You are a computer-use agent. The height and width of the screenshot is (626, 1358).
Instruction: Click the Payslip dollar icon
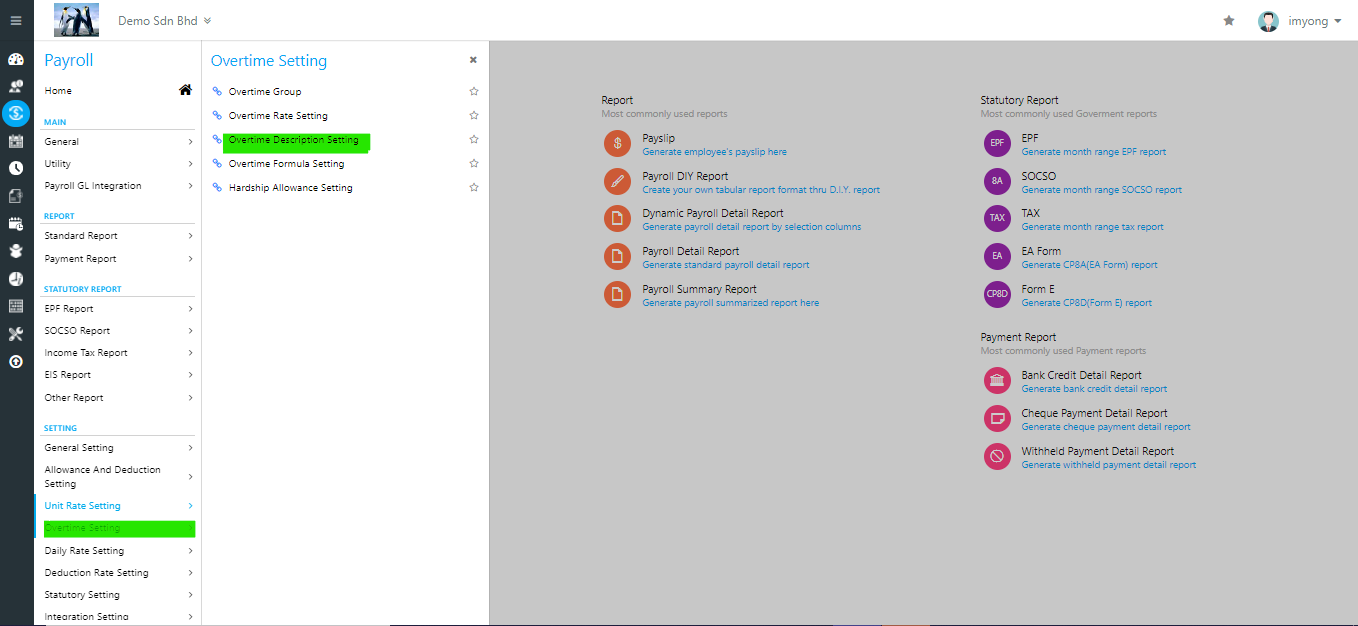tap(618, 144)
